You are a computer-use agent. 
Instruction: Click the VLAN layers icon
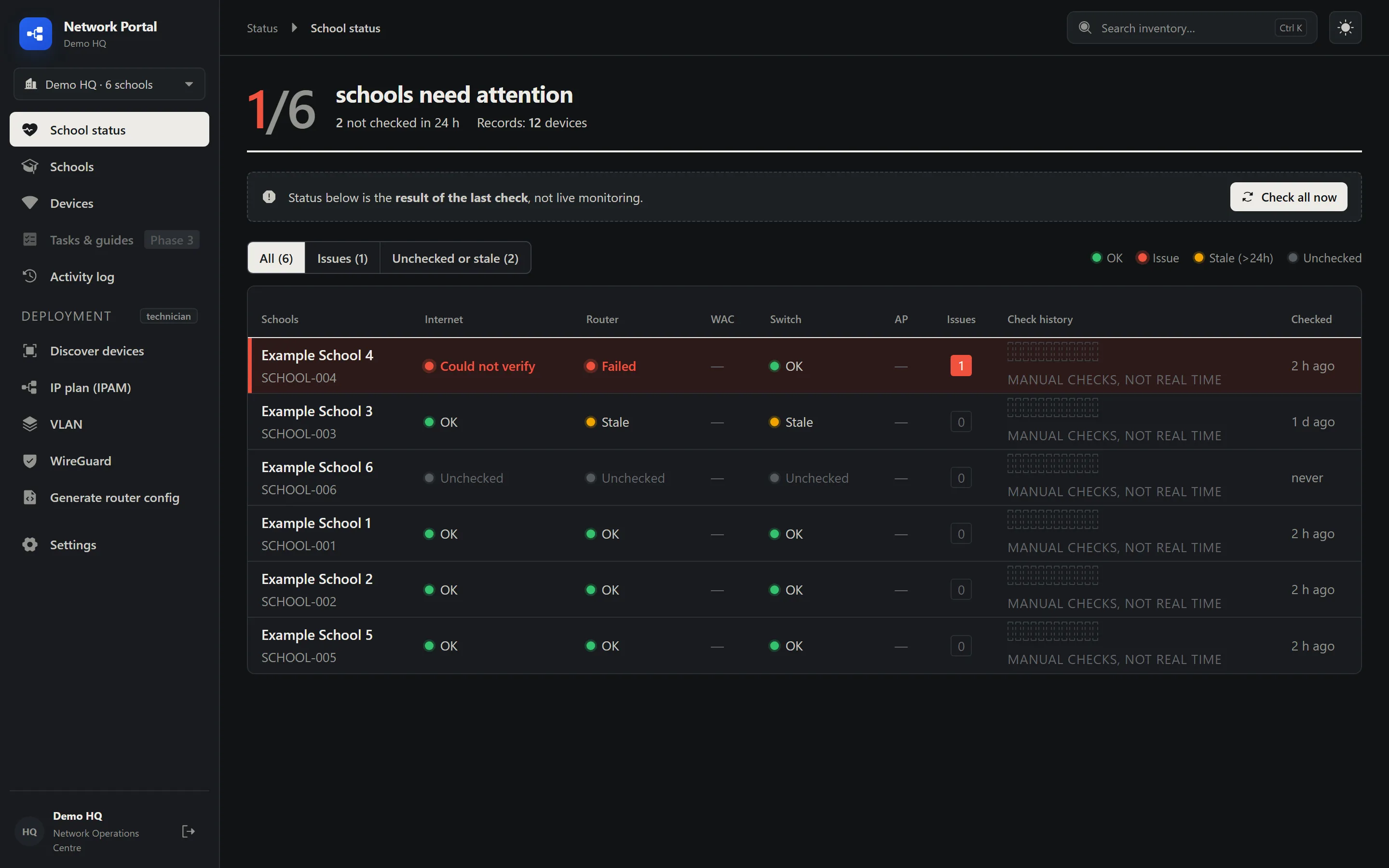click(30, 424)
